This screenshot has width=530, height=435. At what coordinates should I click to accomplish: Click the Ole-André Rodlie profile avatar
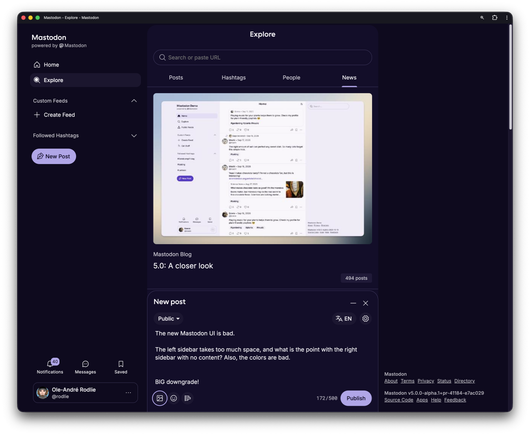43,393
